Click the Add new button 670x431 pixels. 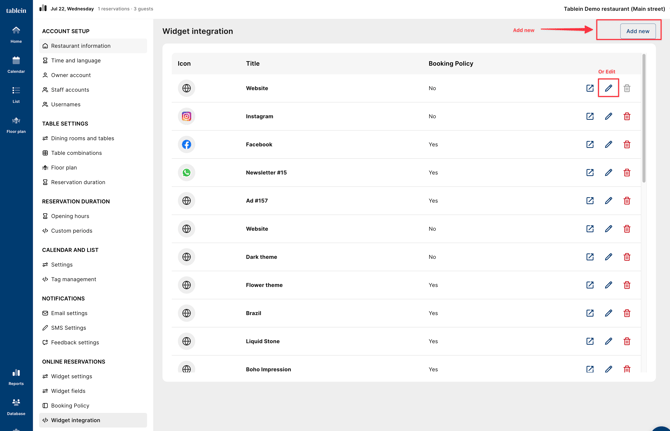tap(638, 31)
